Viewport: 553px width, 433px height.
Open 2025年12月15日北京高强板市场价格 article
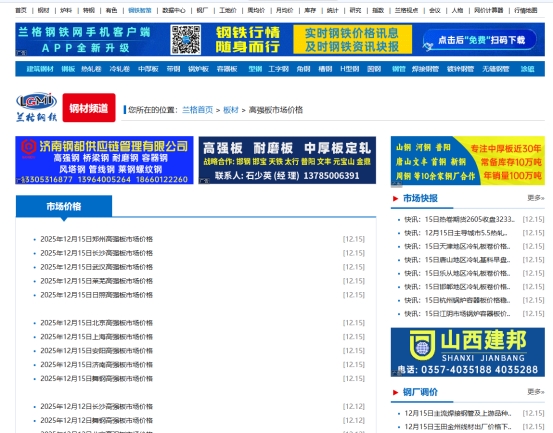click(x=97, y=323)
